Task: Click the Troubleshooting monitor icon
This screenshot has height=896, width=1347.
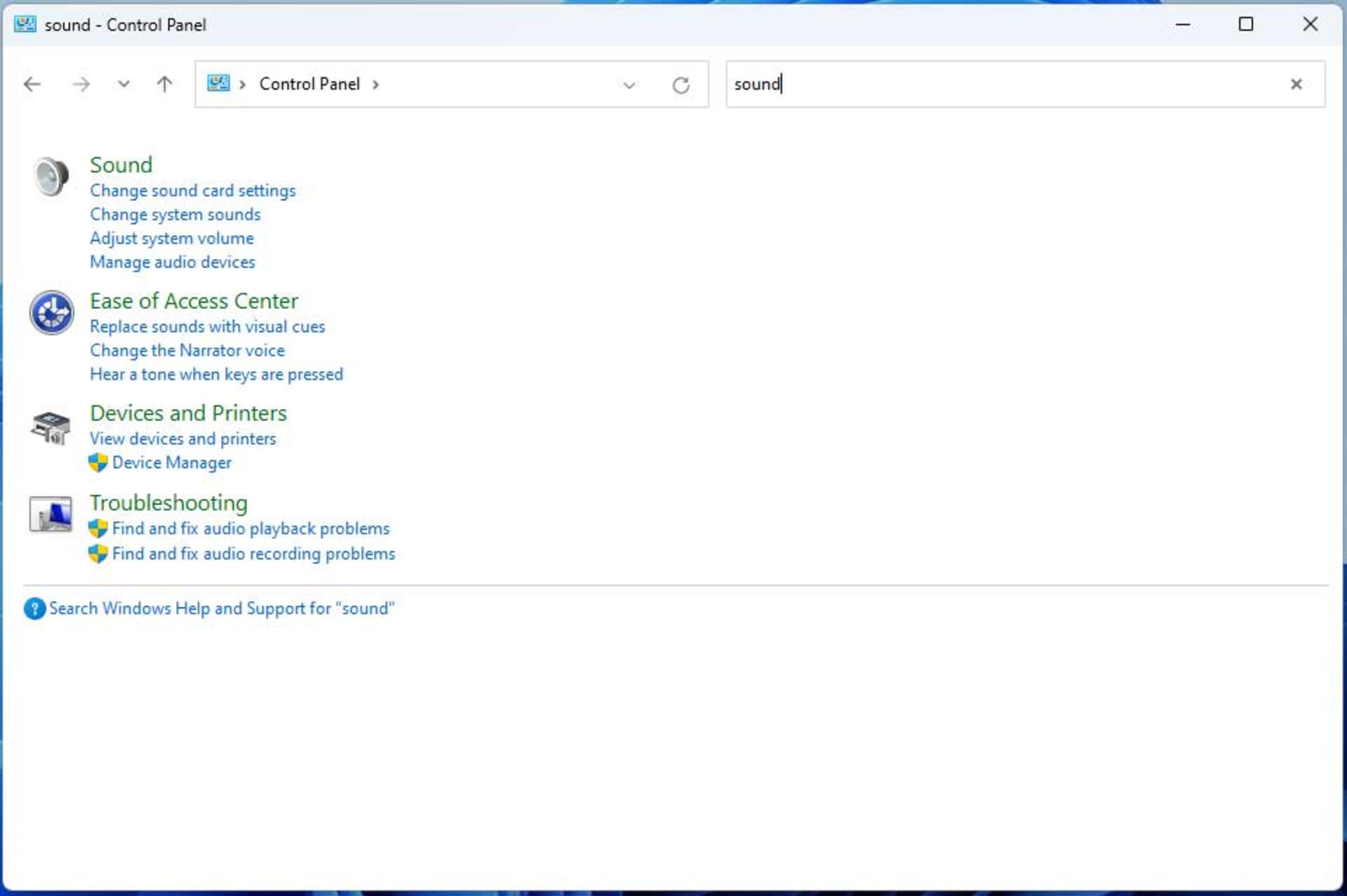Action: pos(51,514)
